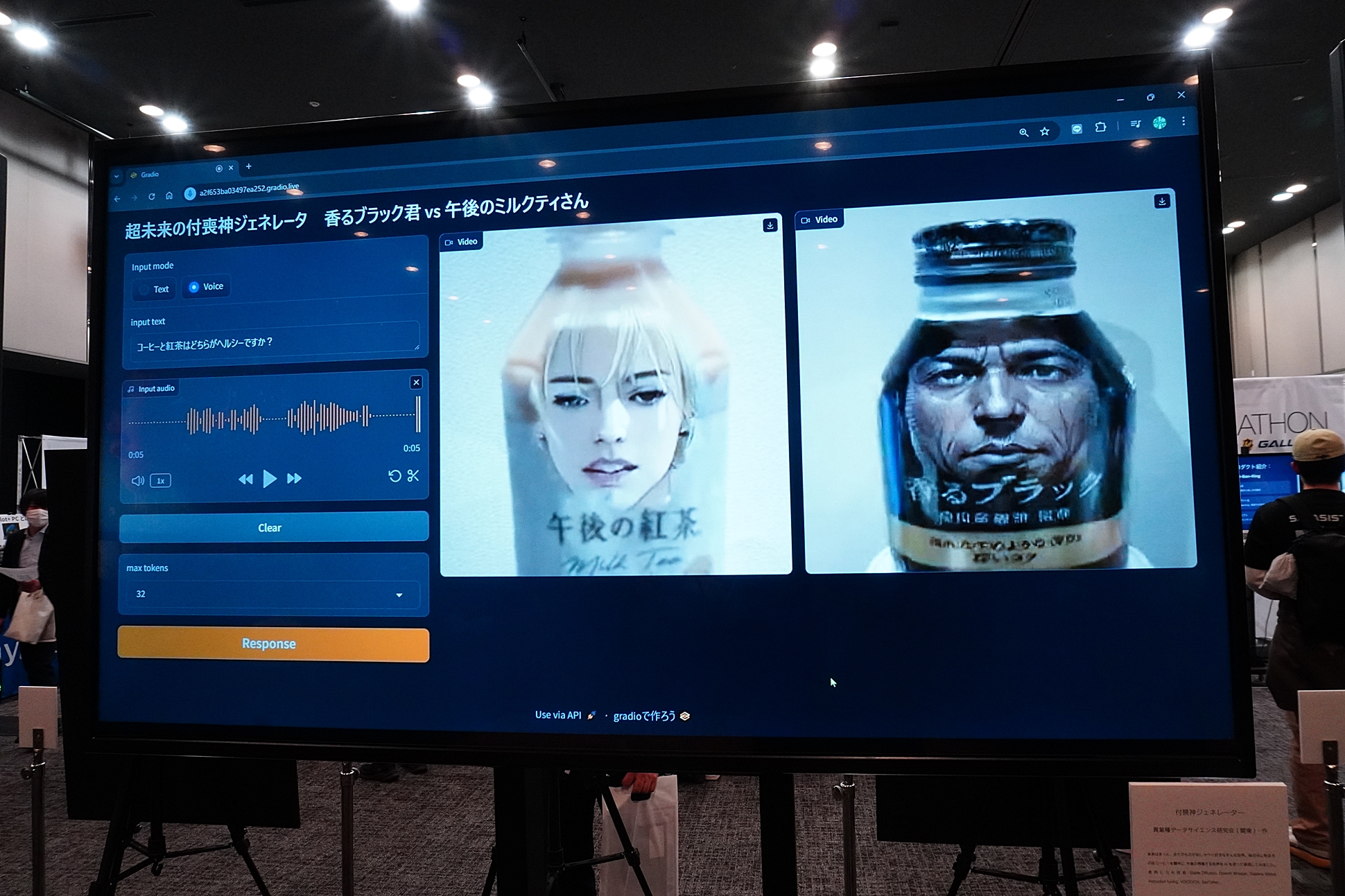The height and width of the screenshot is (896, 1345).
Task: Select the Text input mode radio button
Action: click(x=144, y=290)
